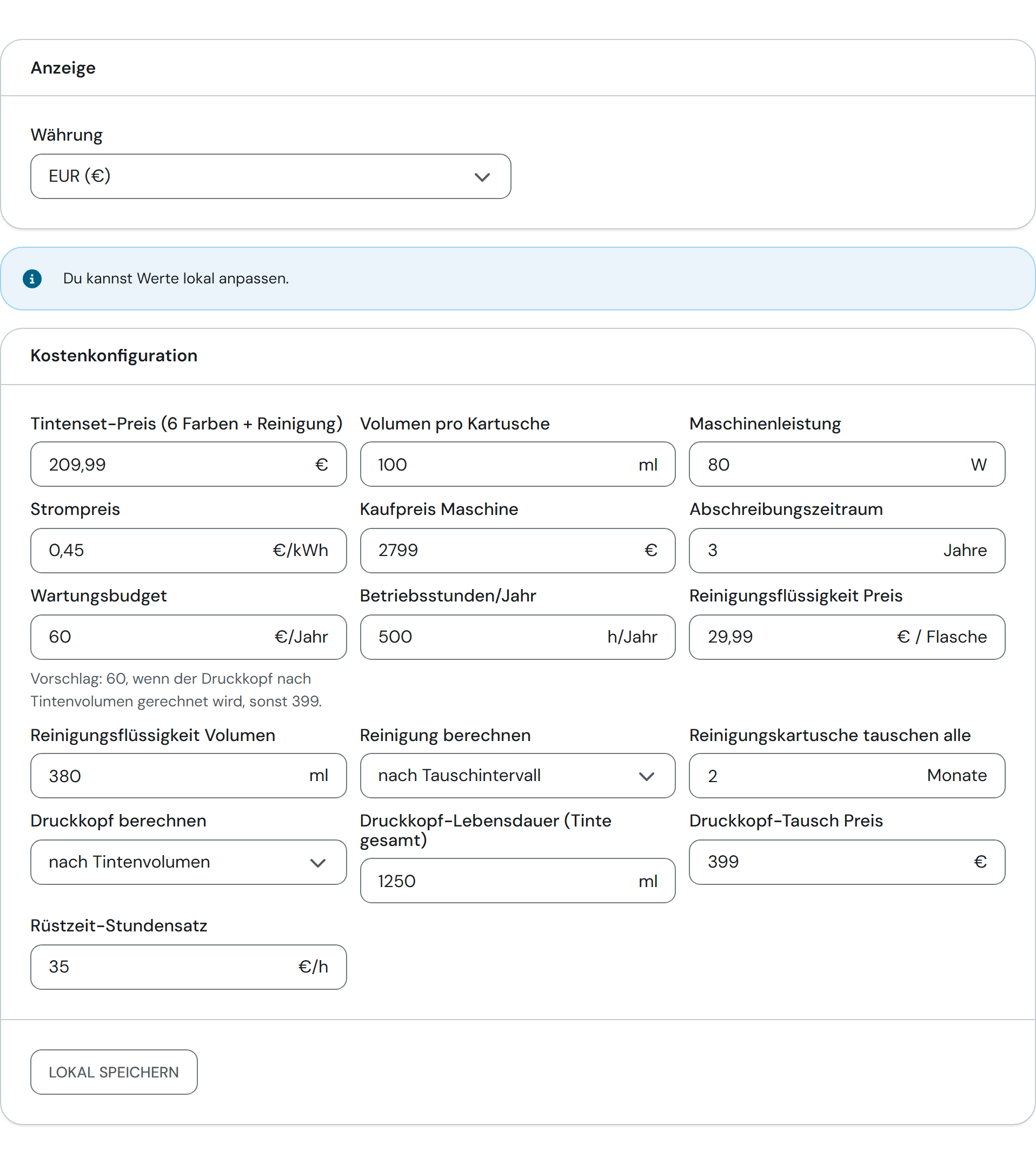Click the 'W' unit in Maschinenleistung
The height and width of the screenshot is (1164, 1036).
pyautogui.click(x=979, y=465)
